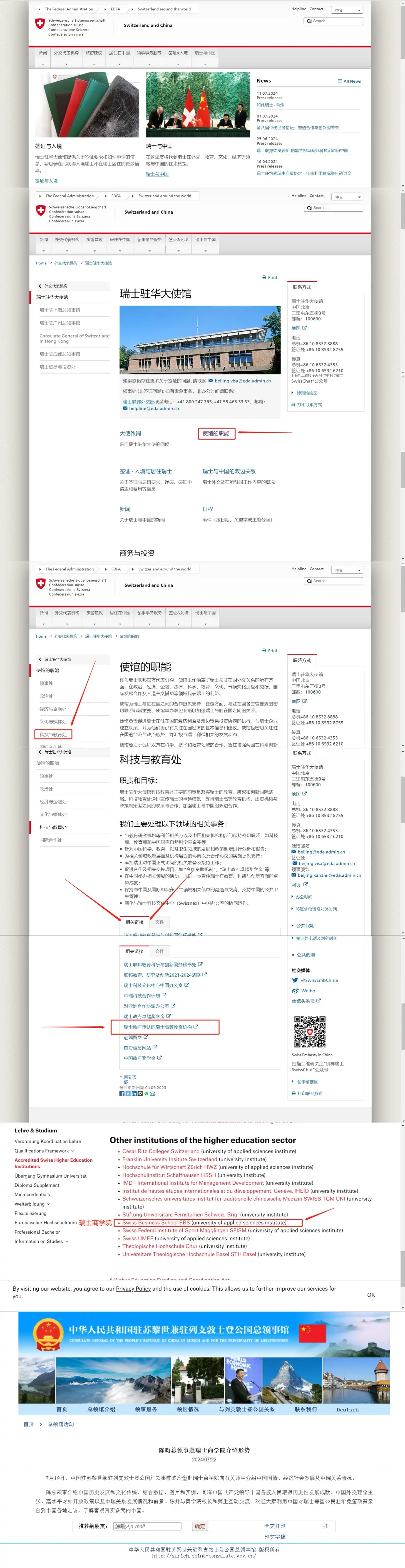Click the 确定 button next to e-mail field
The width and height of the screenshot is (405, 1568).
click(x=200, y=1526)
